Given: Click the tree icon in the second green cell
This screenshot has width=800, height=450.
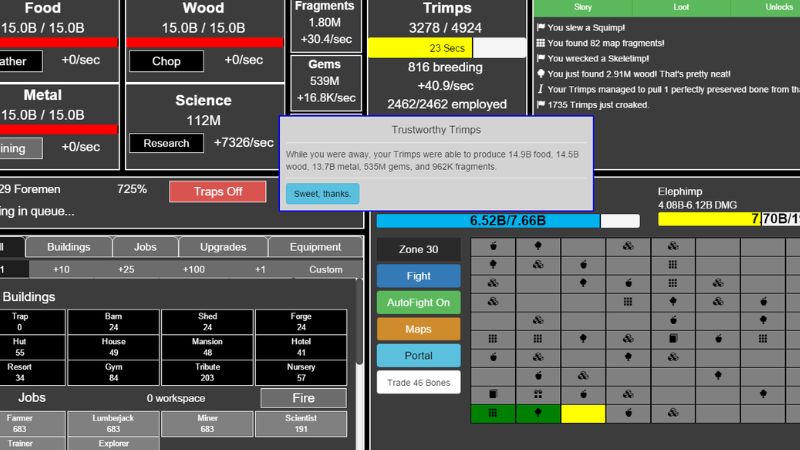Looking at the screenshot, I should point(538,413).
